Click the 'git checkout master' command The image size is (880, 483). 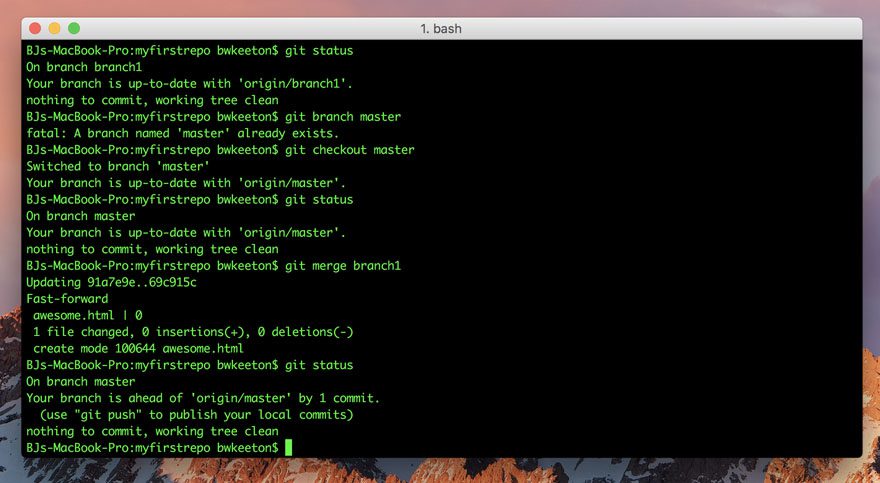pyautogui.click(x=350, y=150)
